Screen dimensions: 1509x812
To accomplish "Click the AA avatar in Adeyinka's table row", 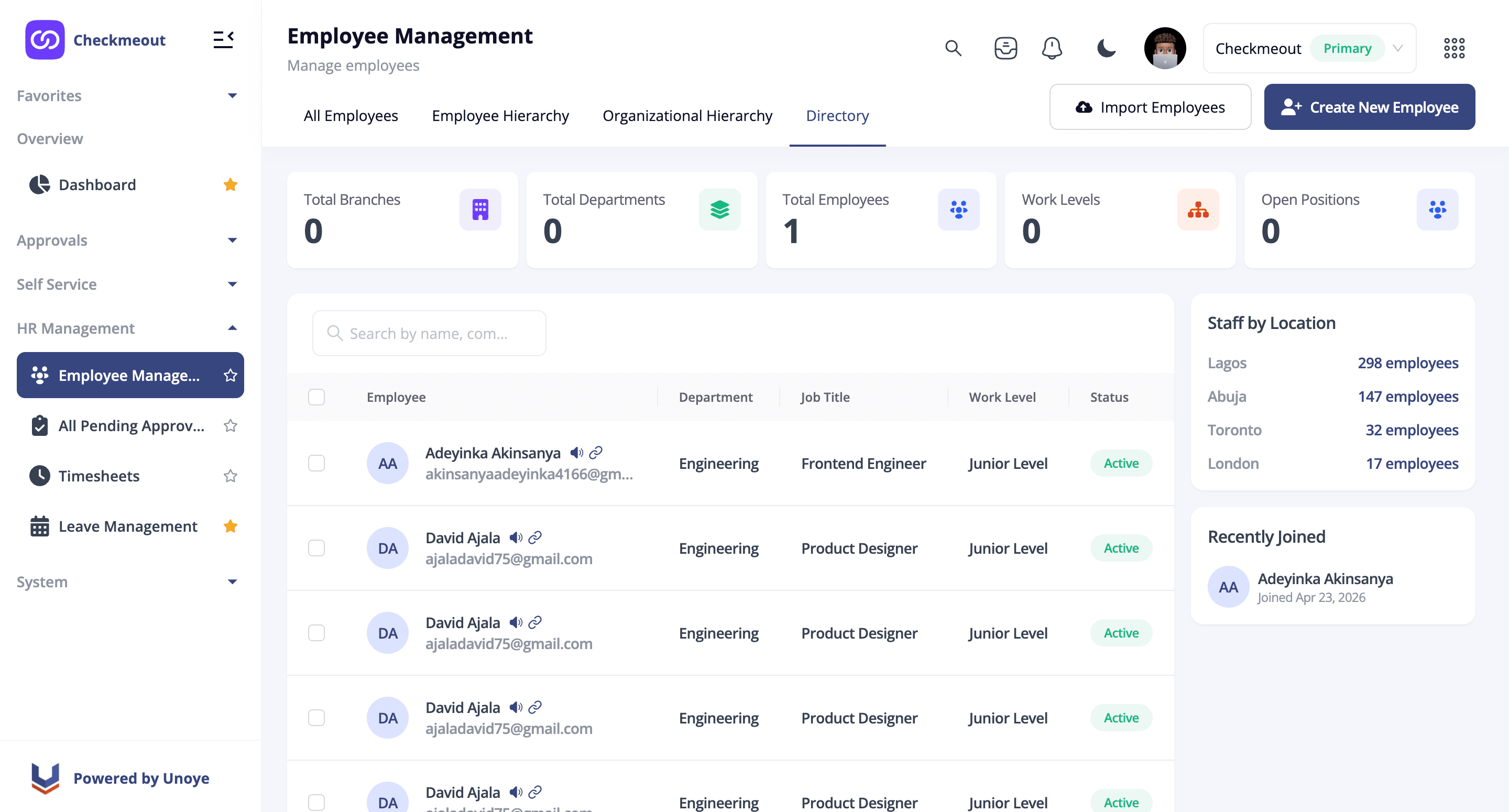I will 387,463.
